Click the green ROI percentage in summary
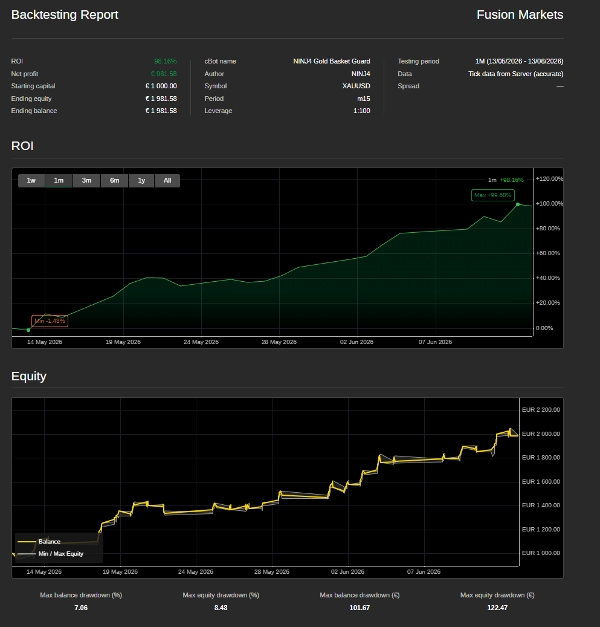The width and height of the screenshot is (600, 627). (166, 61)
